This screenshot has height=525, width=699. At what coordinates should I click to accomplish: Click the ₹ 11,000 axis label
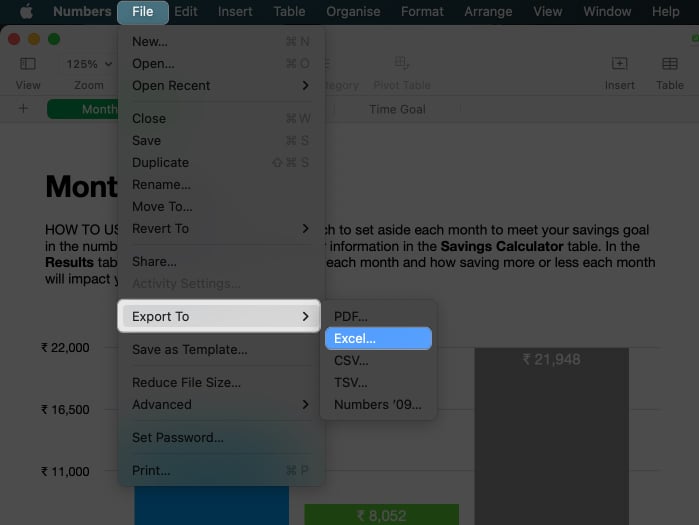(x=65, y=472)
